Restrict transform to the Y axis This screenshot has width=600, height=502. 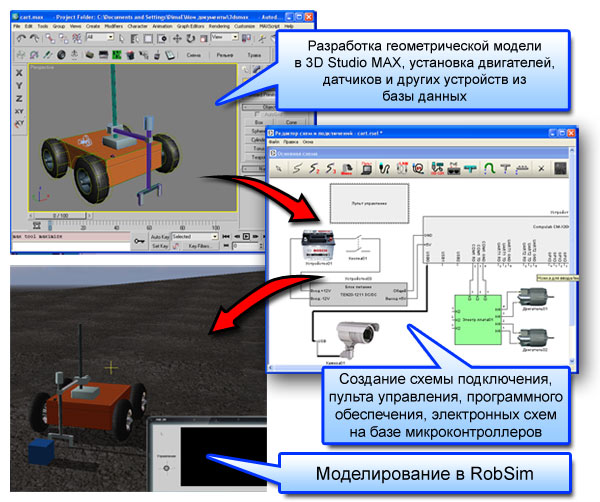[19, 85]
